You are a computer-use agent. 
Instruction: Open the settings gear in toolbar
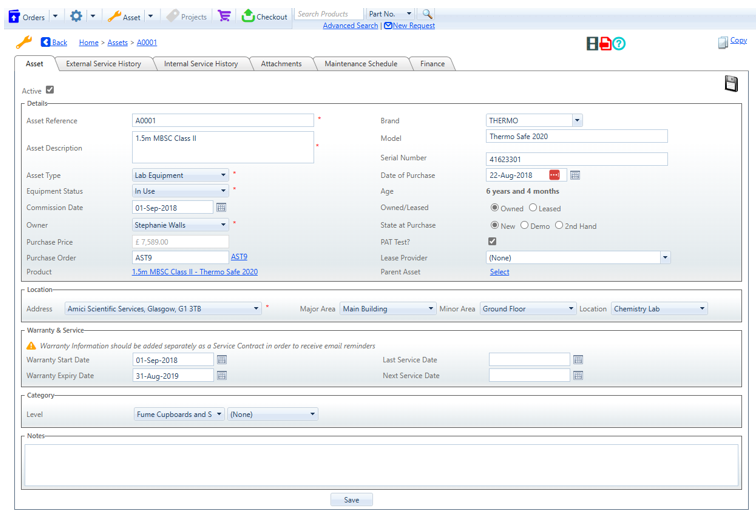point(76,16)
